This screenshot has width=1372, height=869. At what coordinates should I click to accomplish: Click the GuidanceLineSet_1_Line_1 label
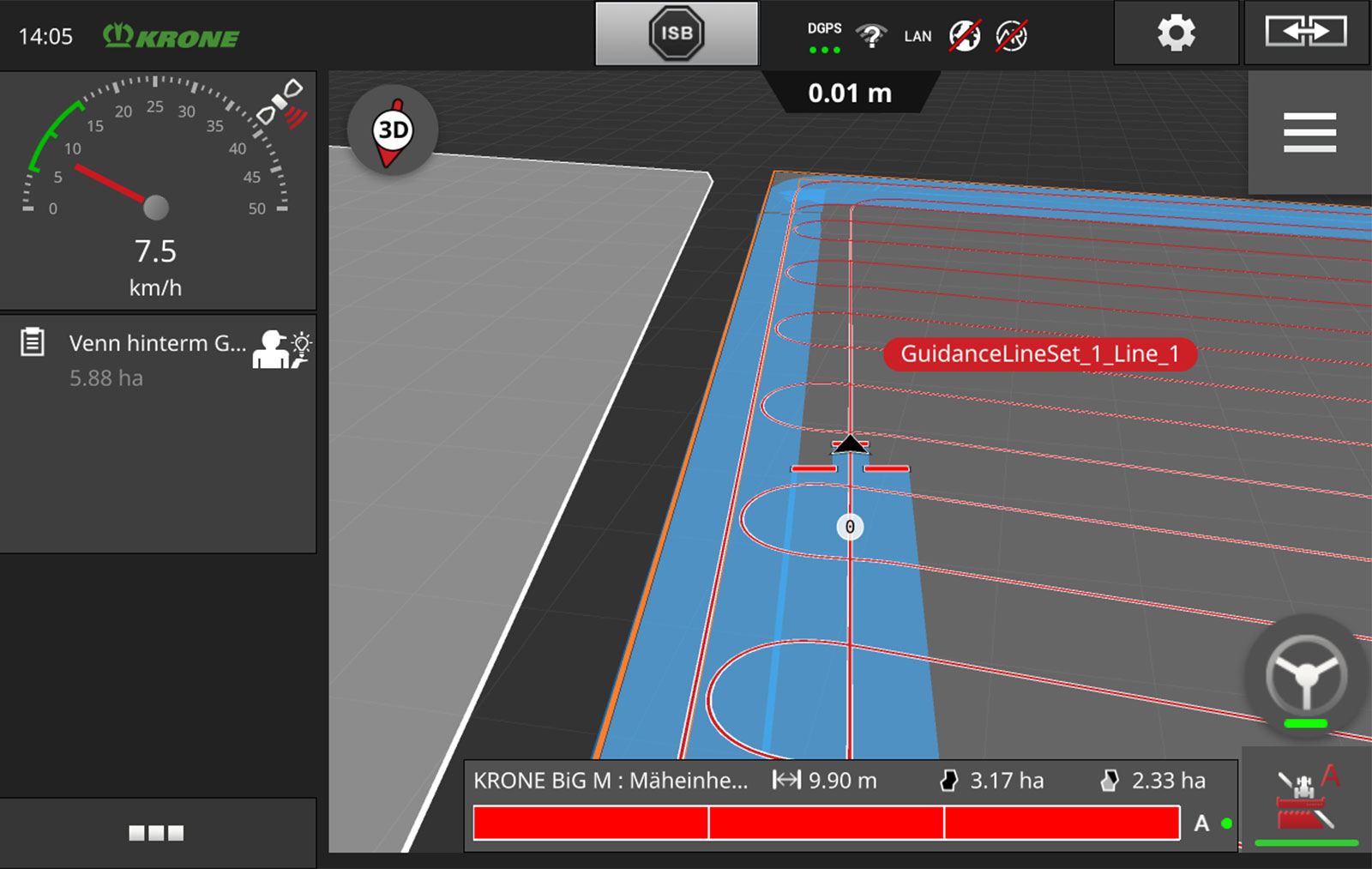coord(1039,354)
